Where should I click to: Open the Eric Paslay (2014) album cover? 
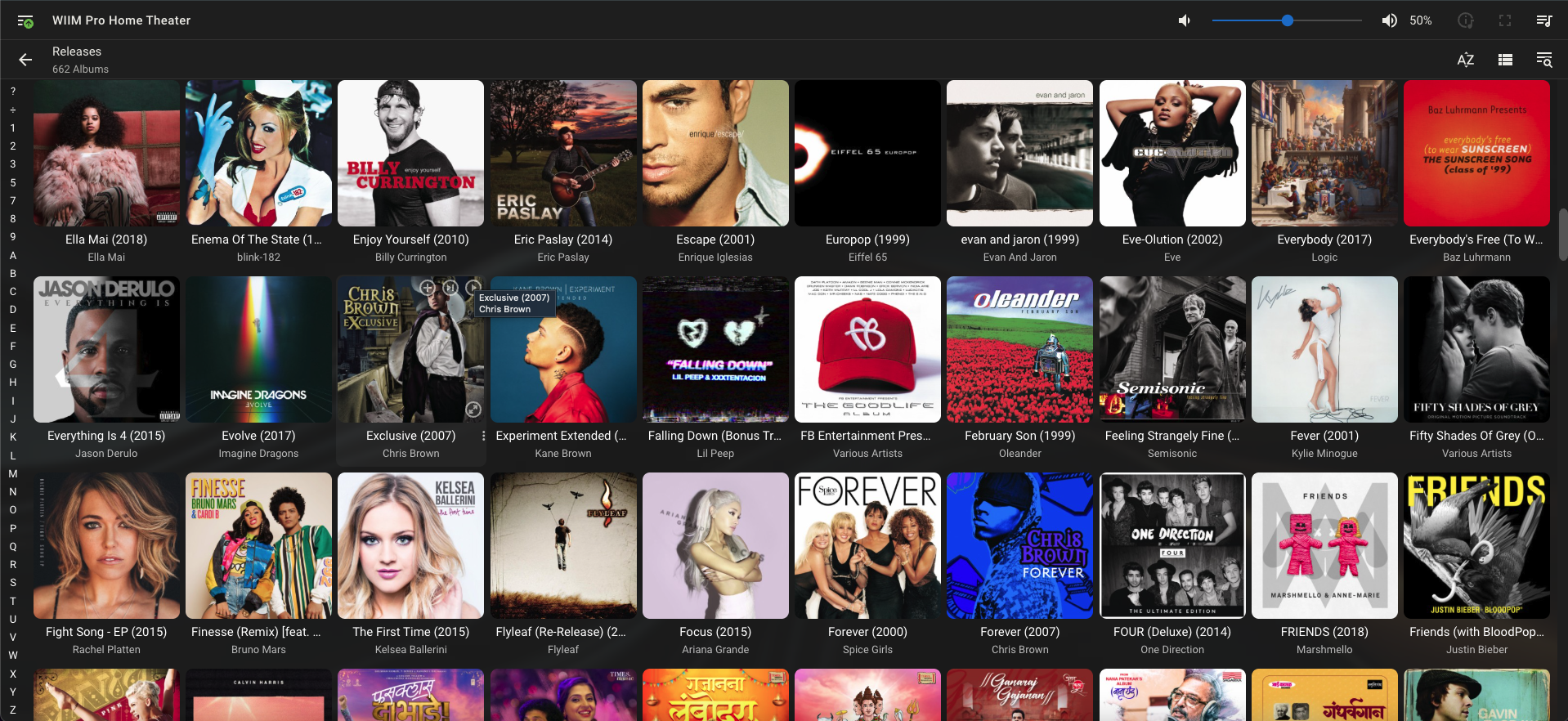pos(563,153)
